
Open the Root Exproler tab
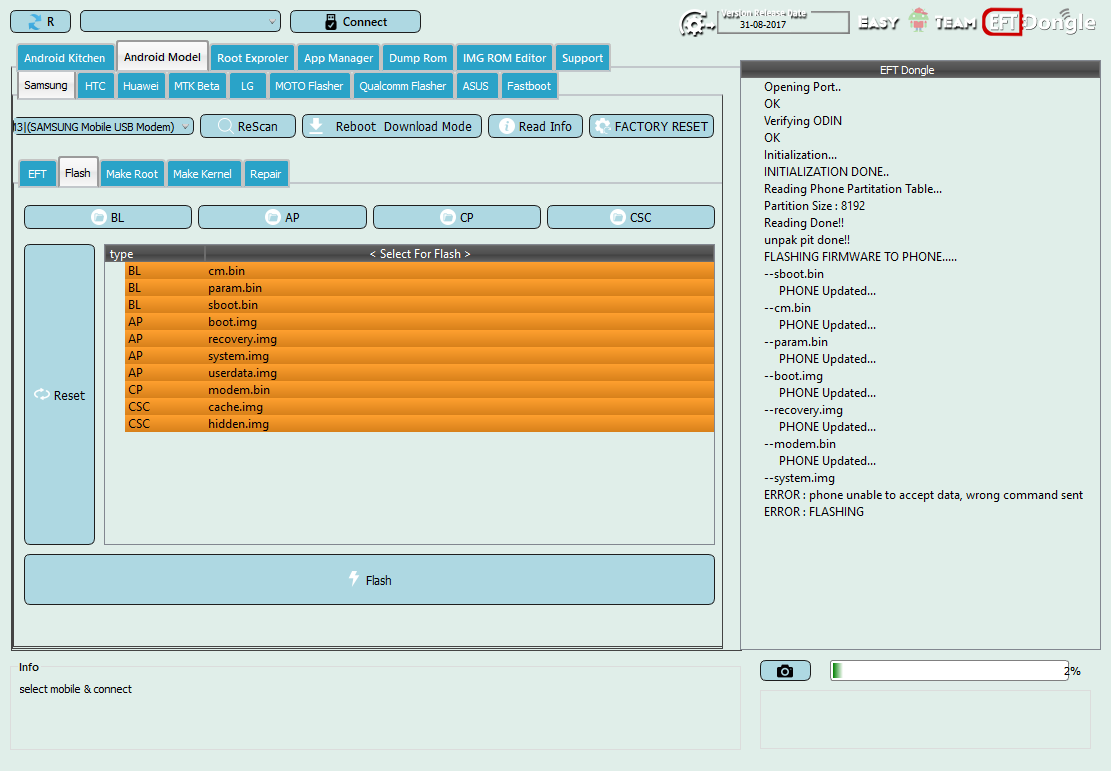click(252, 58)
